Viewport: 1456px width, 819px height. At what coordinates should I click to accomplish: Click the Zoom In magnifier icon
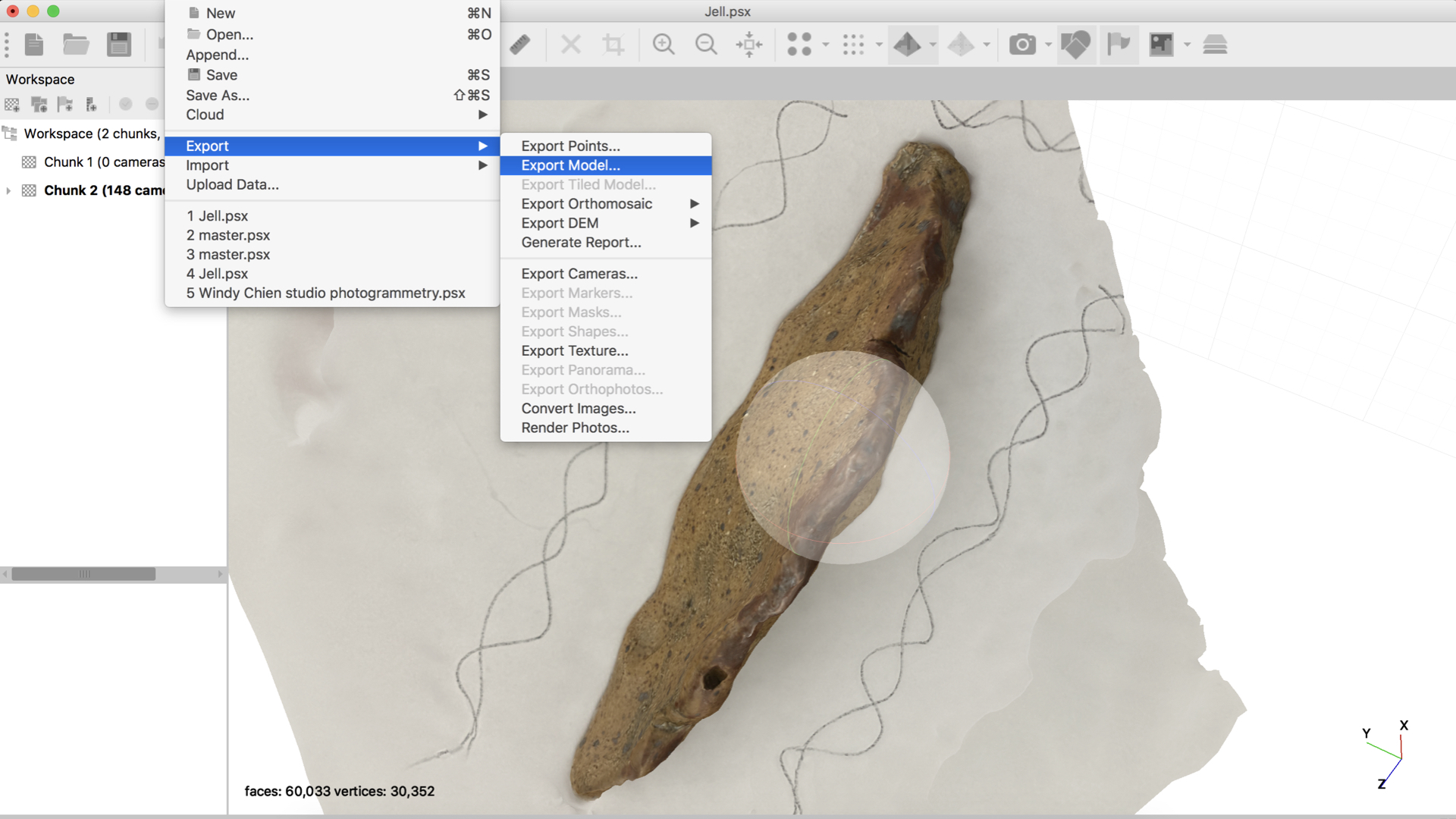pyautogui.click(x=664, y=45)
